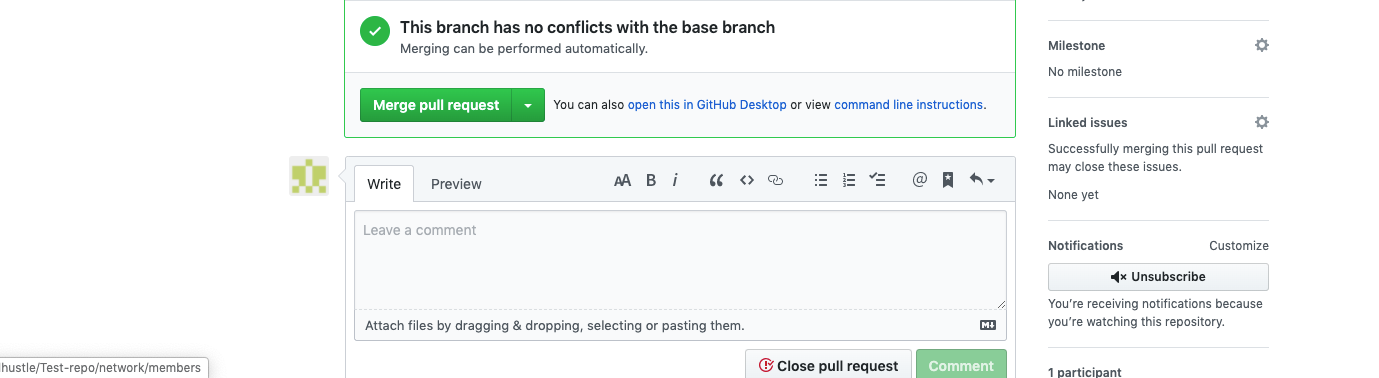This screenshot has width=1379, height=378.
Task: Click Attach files by dragging area
Action: coord(680,325)
